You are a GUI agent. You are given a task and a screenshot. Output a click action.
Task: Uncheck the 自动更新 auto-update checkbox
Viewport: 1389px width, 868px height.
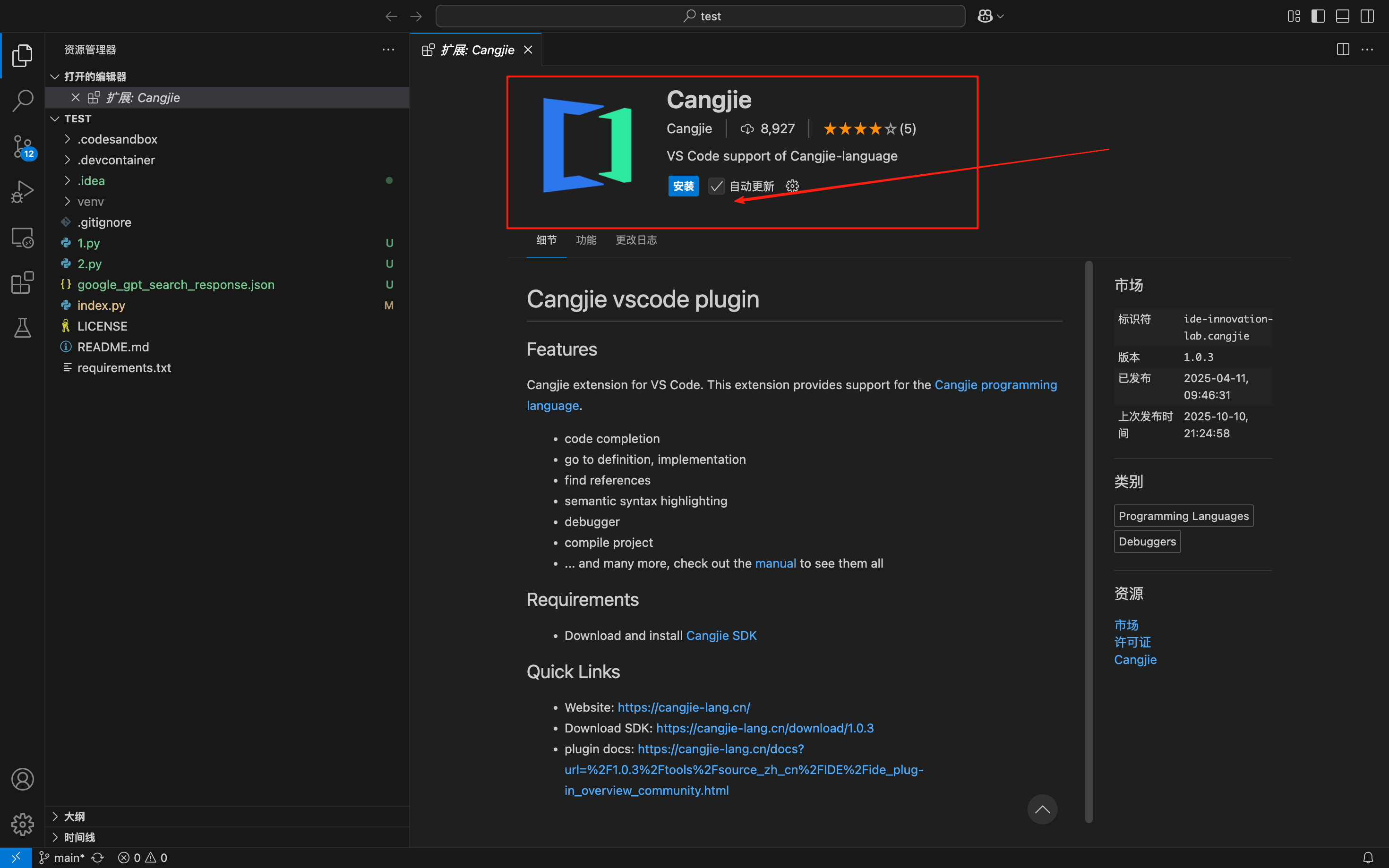716,186
